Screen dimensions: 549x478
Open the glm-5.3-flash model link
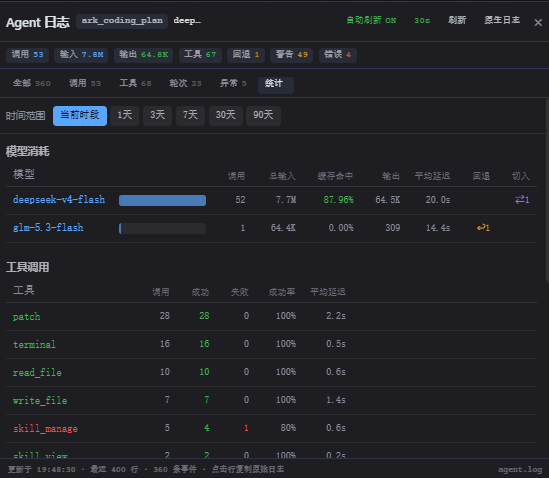point(48,228)
